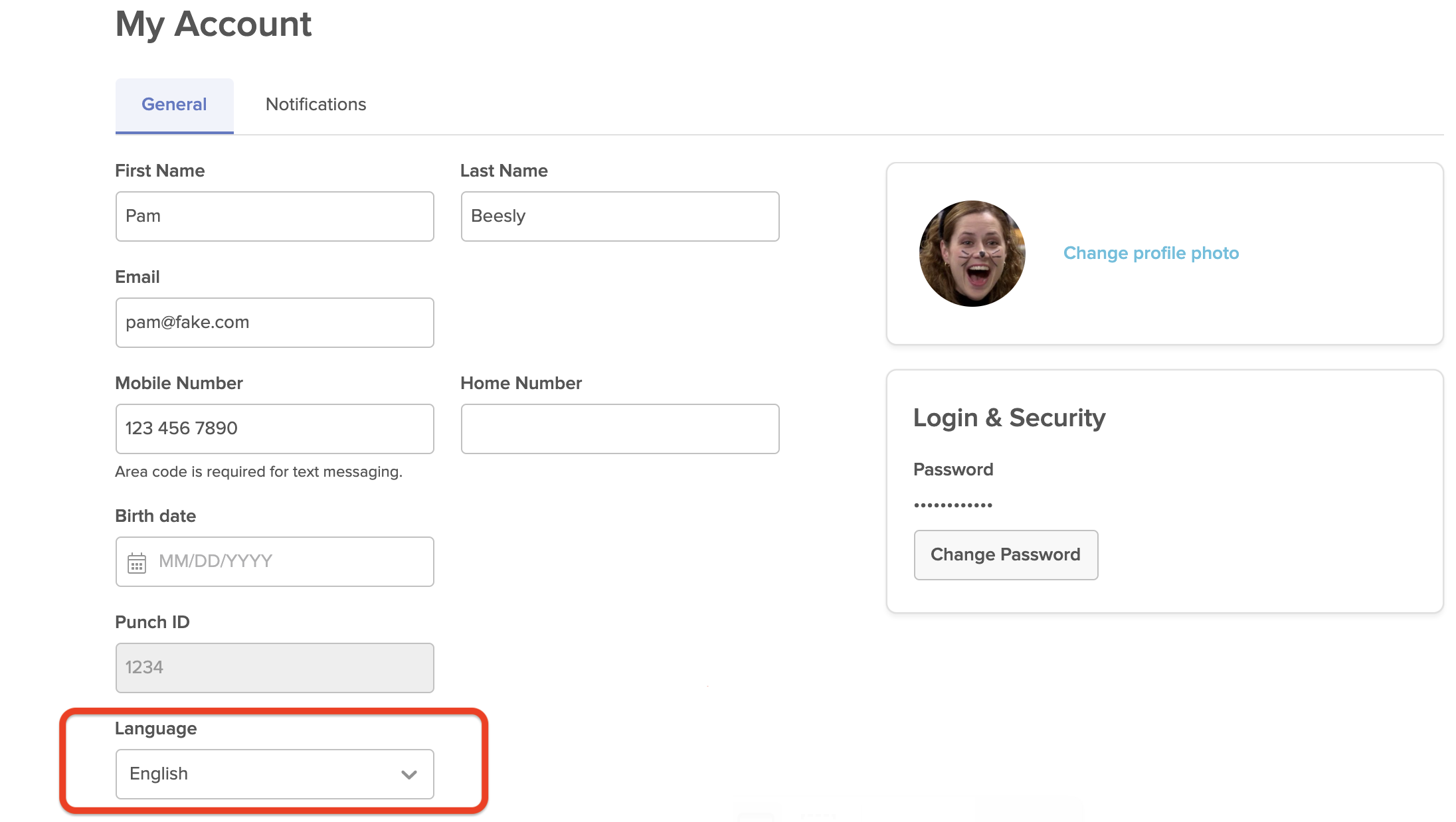
Task: Click the profile photo thumbnail
Action: 969,252
